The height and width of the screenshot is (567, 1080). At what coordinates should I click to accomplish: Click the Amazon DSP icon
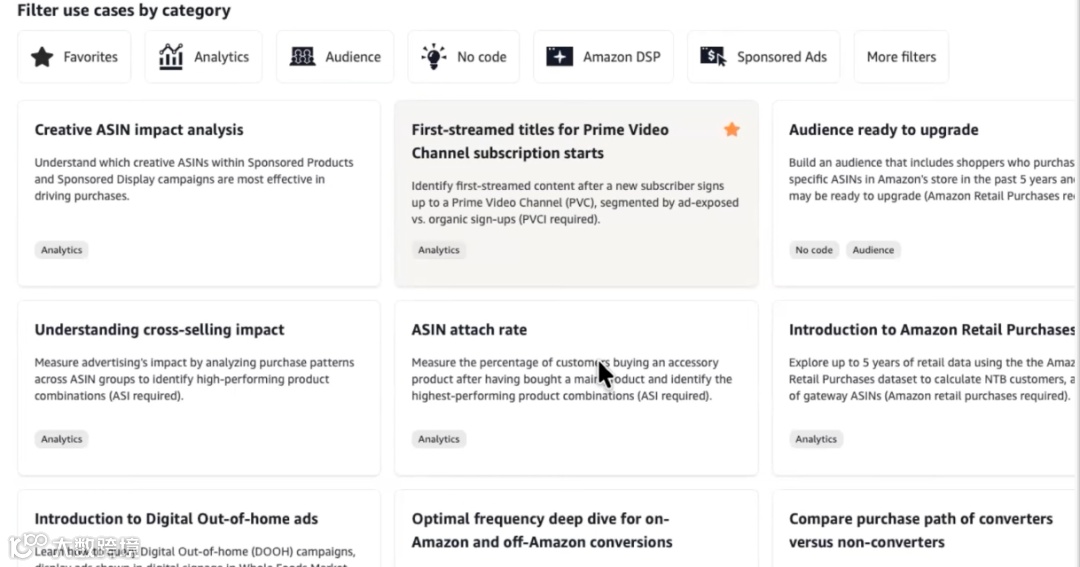click(559, 57)
